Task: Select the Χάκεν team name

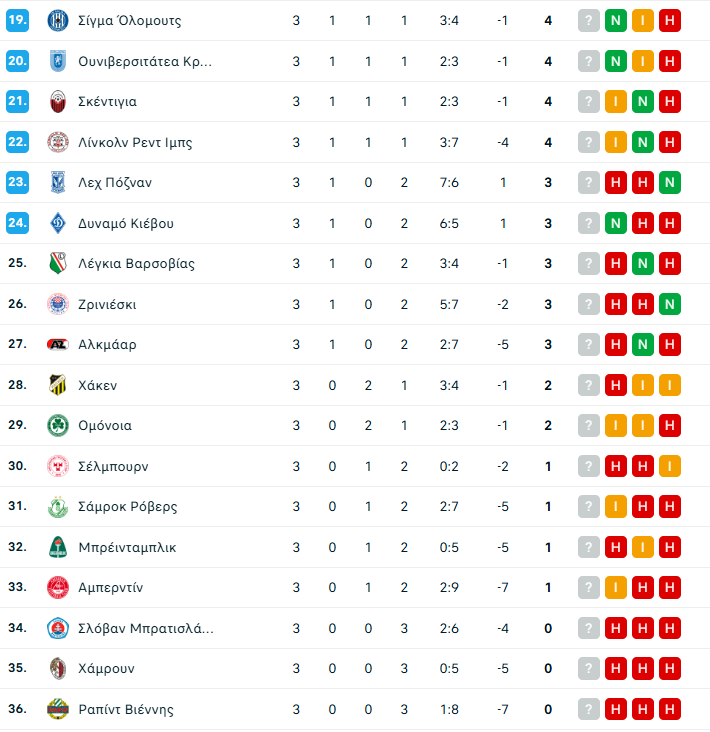Action: tap(97, 385)
